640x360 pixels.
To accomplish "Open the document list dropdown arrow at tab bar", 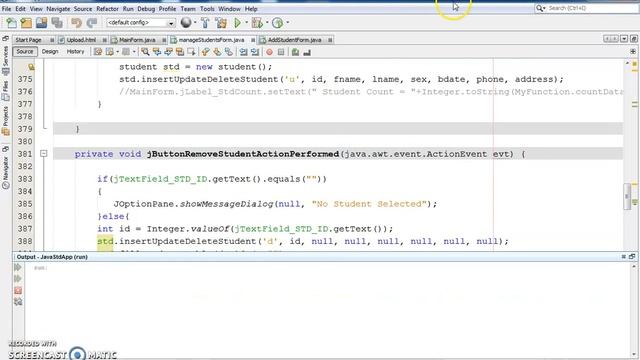I will pyautogui.click(x=624, y=39).
